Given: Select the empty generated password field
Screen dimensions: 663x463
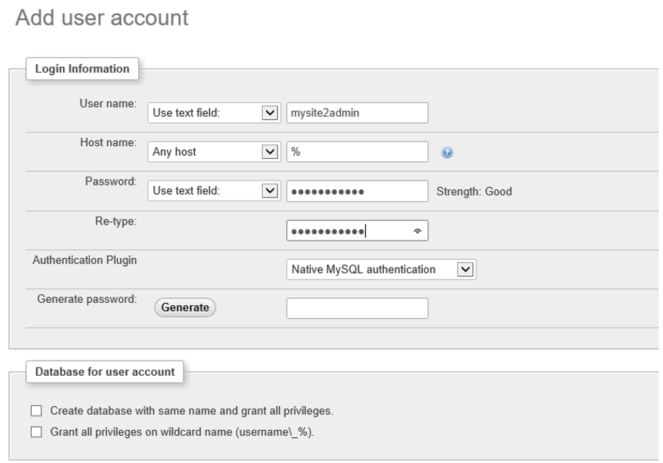Looking at the screenshot, I should tap(357, 308).
